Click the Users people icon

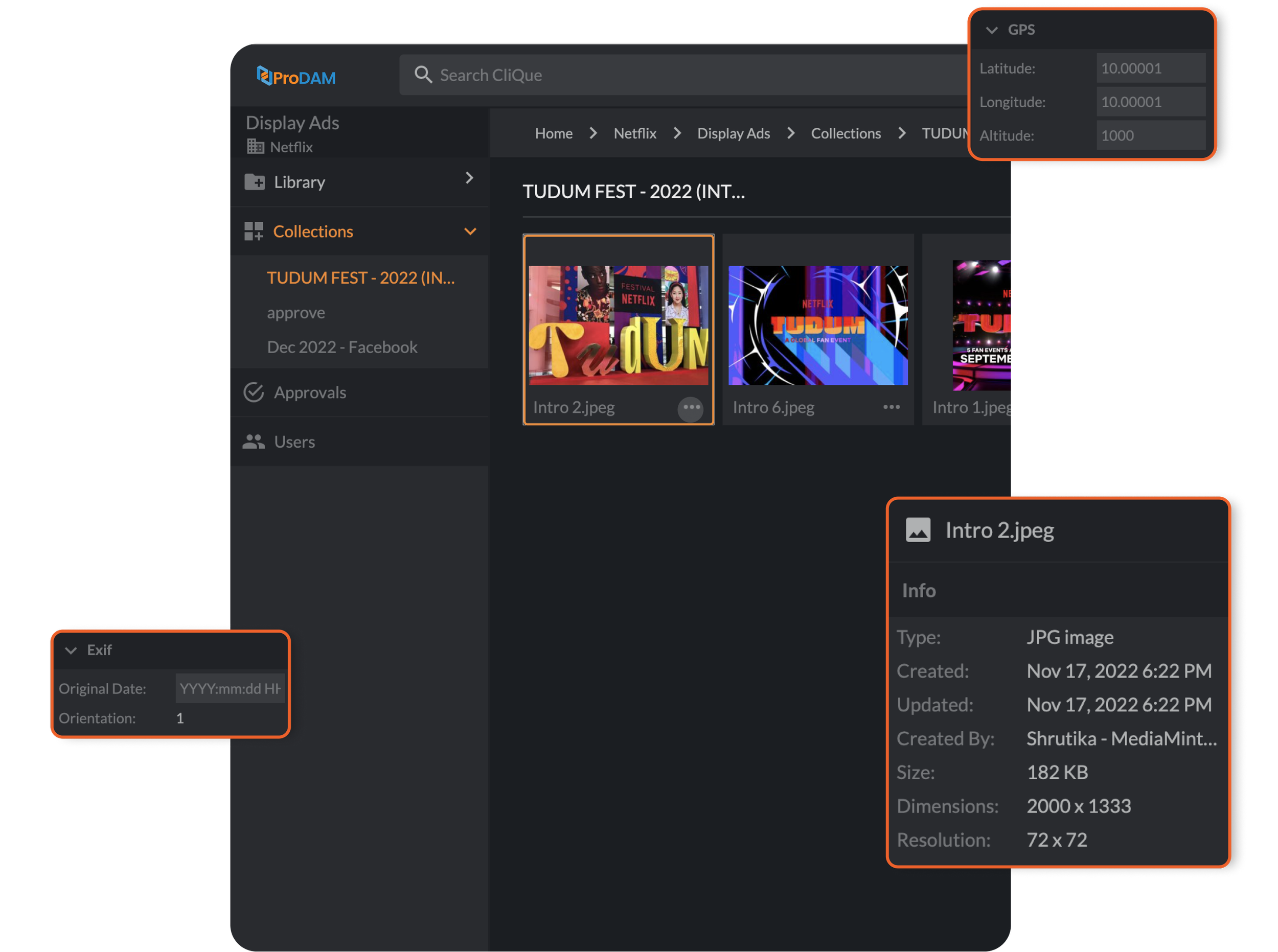point(254,442)
